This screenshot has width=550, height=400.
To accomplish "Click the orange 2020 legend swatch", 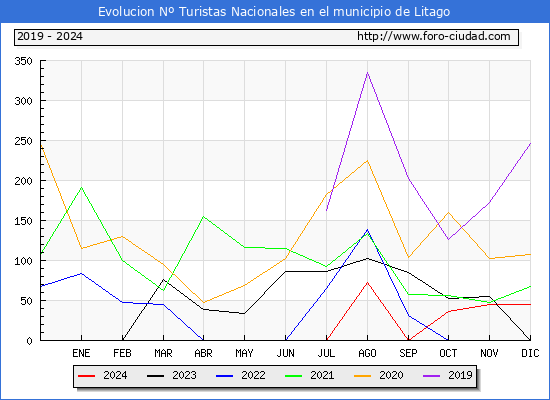I will click(363, 376).
